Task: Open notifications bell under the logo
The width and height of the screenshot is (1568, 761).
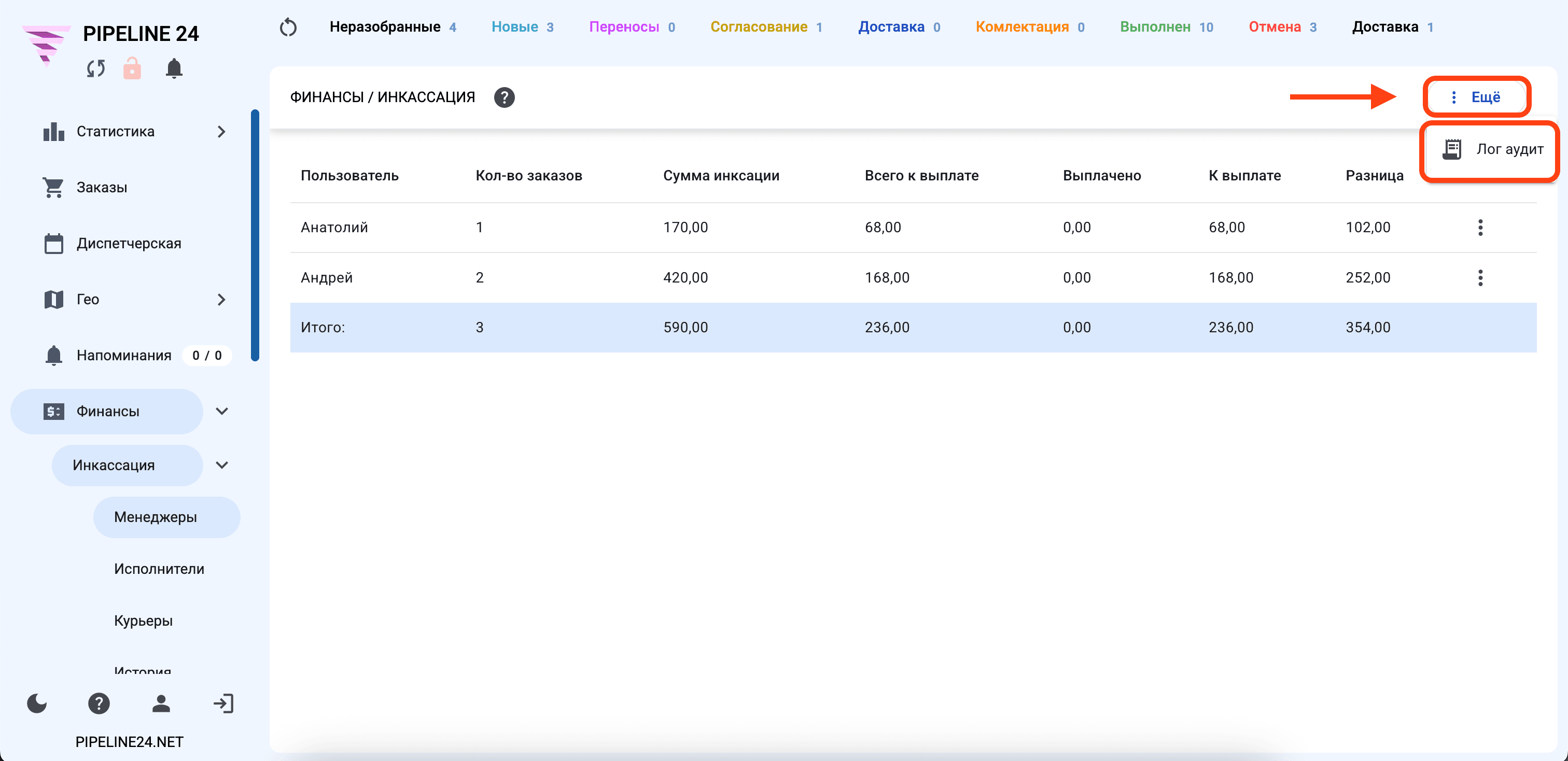Action: coord(174,68)
